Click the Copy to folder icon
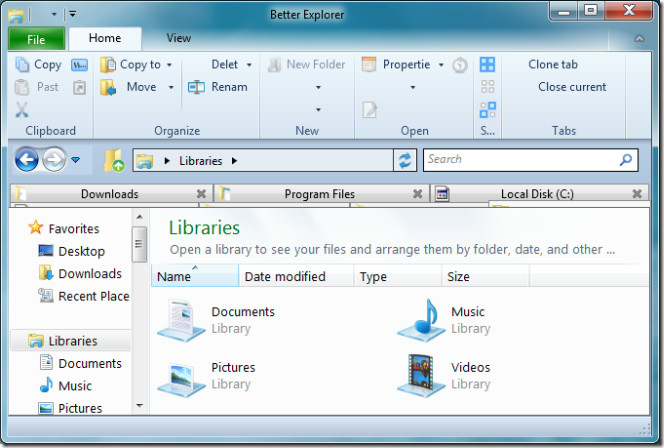This screenshot has height=448, width=664. [x=108, y=65]
